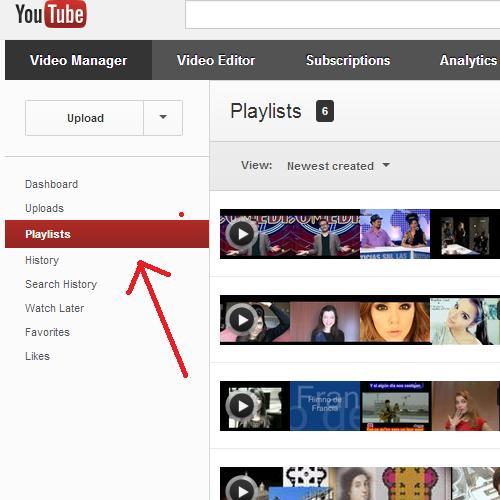Viewport: 500px width, 500px height.
Task: Open the Video Manager tab
Action: (x=78, y=60)
